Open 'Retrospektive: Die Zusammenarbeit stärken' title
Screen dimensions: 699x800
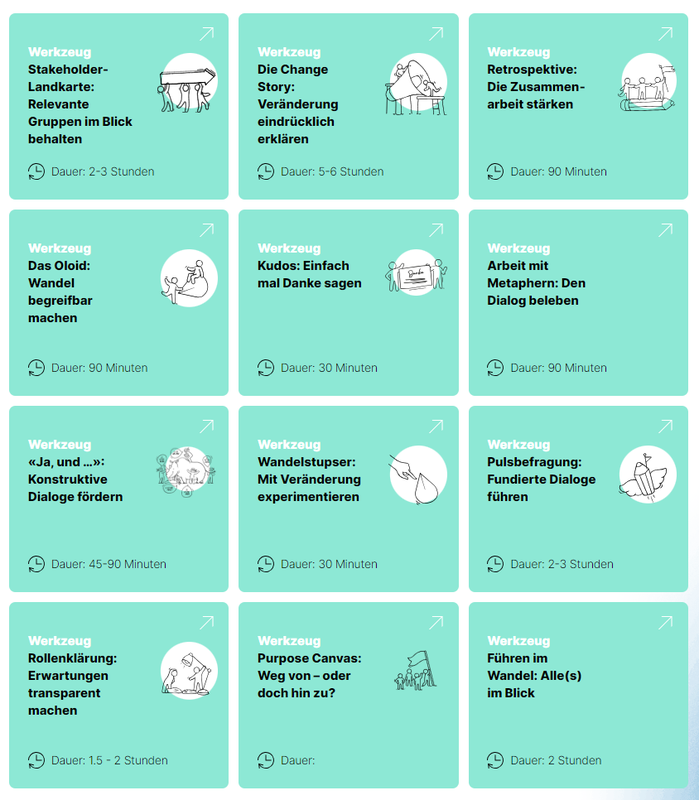coord(536,87)
